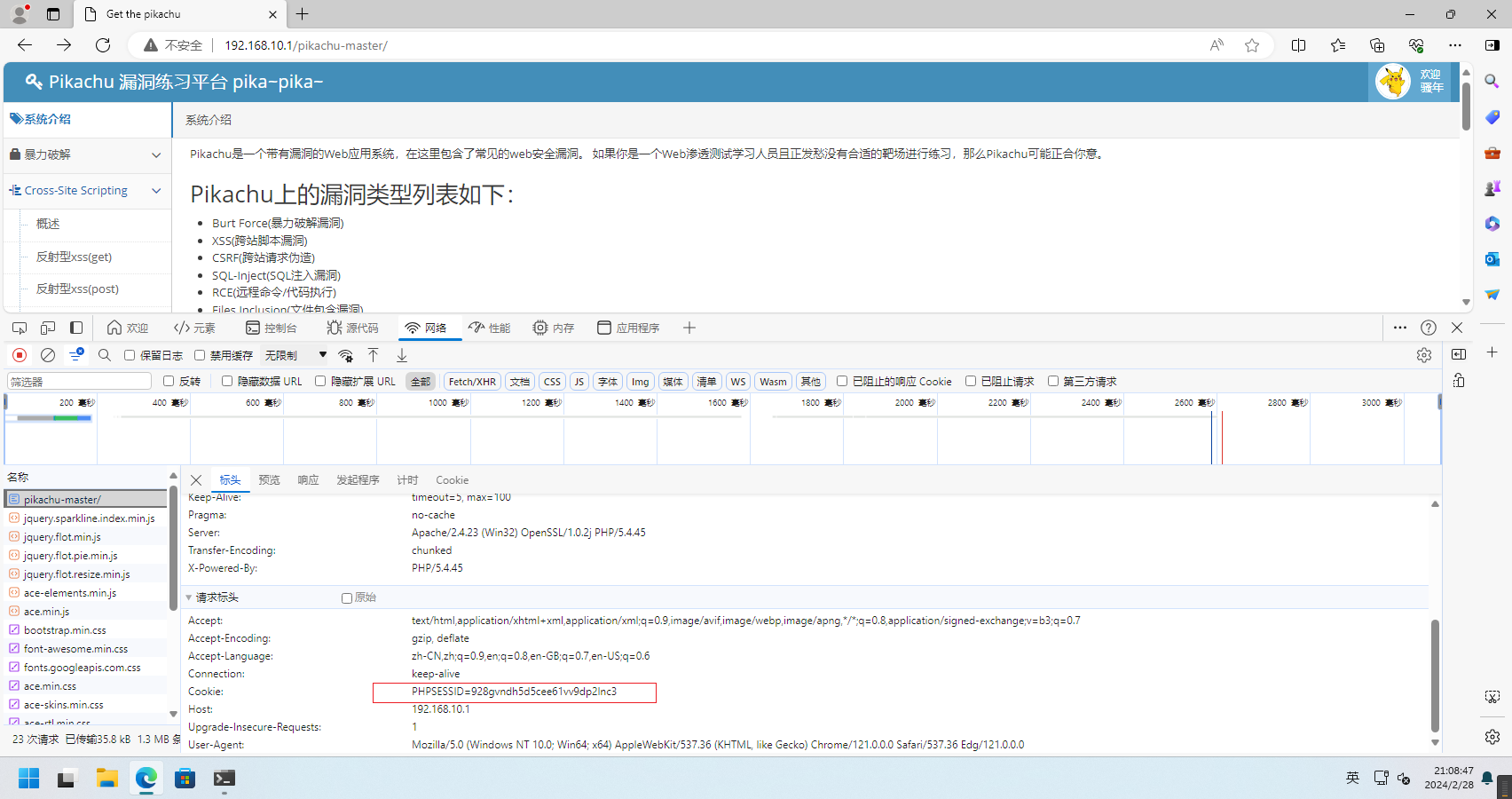This screenshot has width=1512, height=799.
Task: Open read aloud in the address bar
Action: pos(1217,45)
